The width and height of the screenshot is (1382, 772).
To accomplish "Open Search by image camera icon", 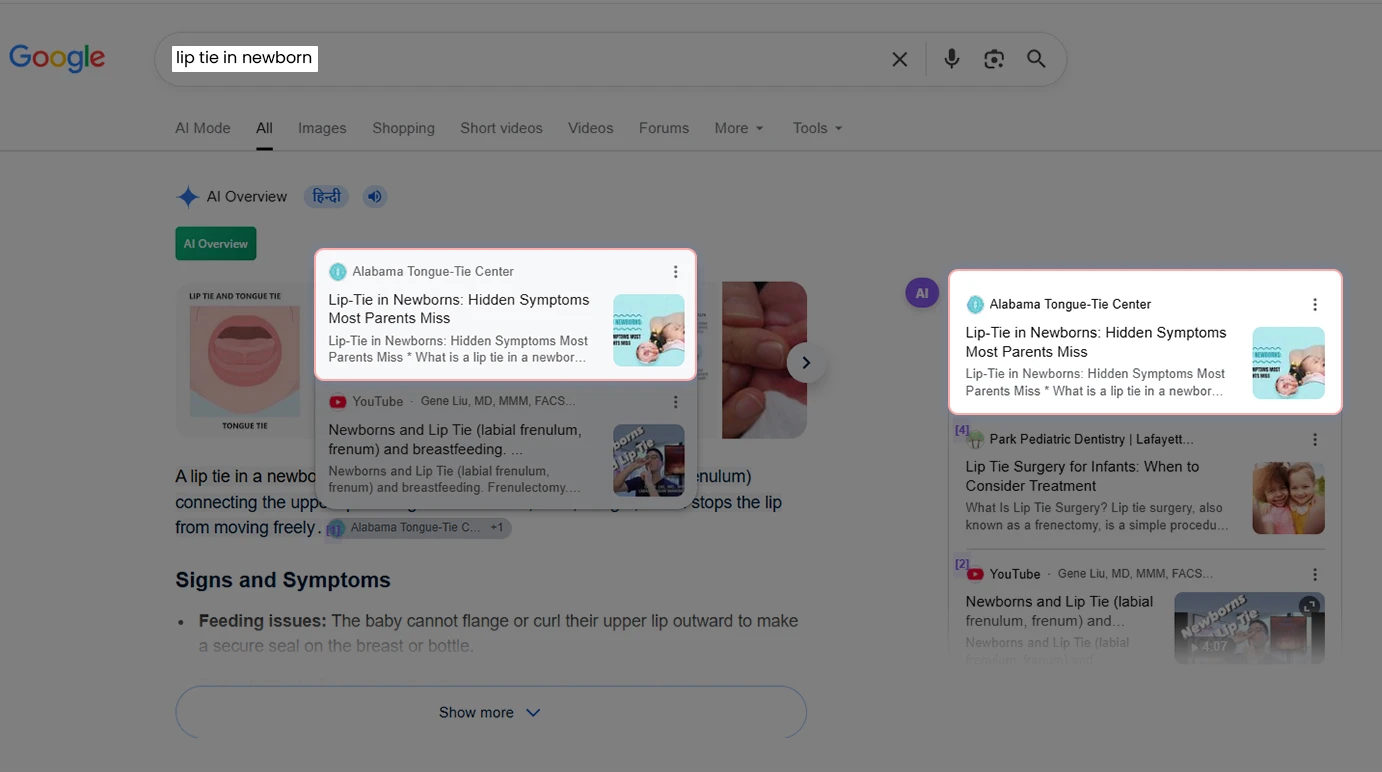I will tap(994, 59).
